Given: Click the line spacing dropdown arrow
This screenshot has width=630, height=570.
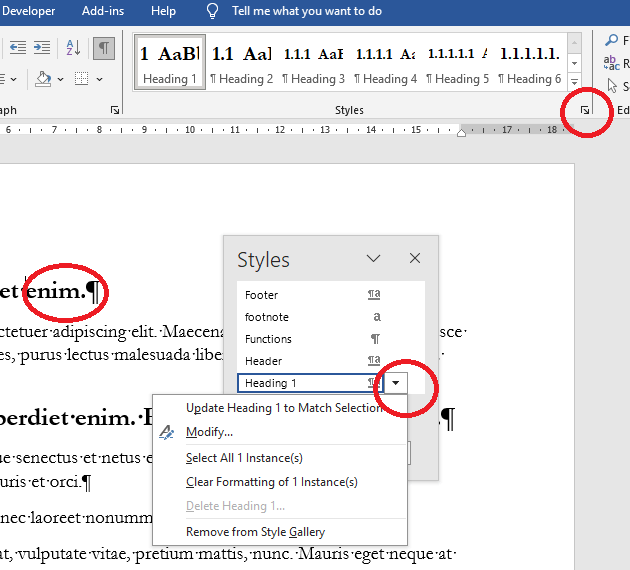Looking at the screenshot, I should tap(13, 79).
